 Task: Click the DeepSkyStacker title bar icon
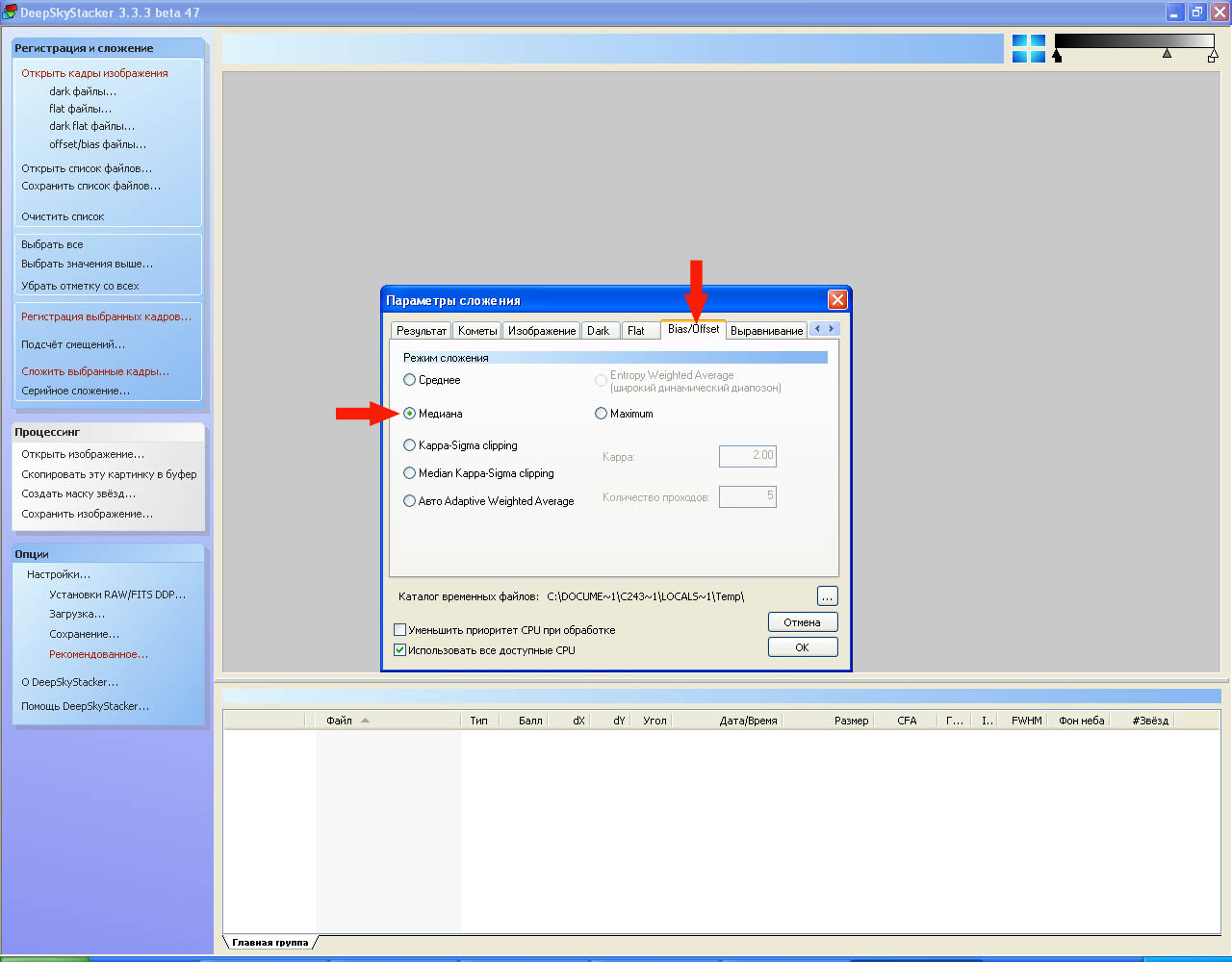[x=11, y=13]
